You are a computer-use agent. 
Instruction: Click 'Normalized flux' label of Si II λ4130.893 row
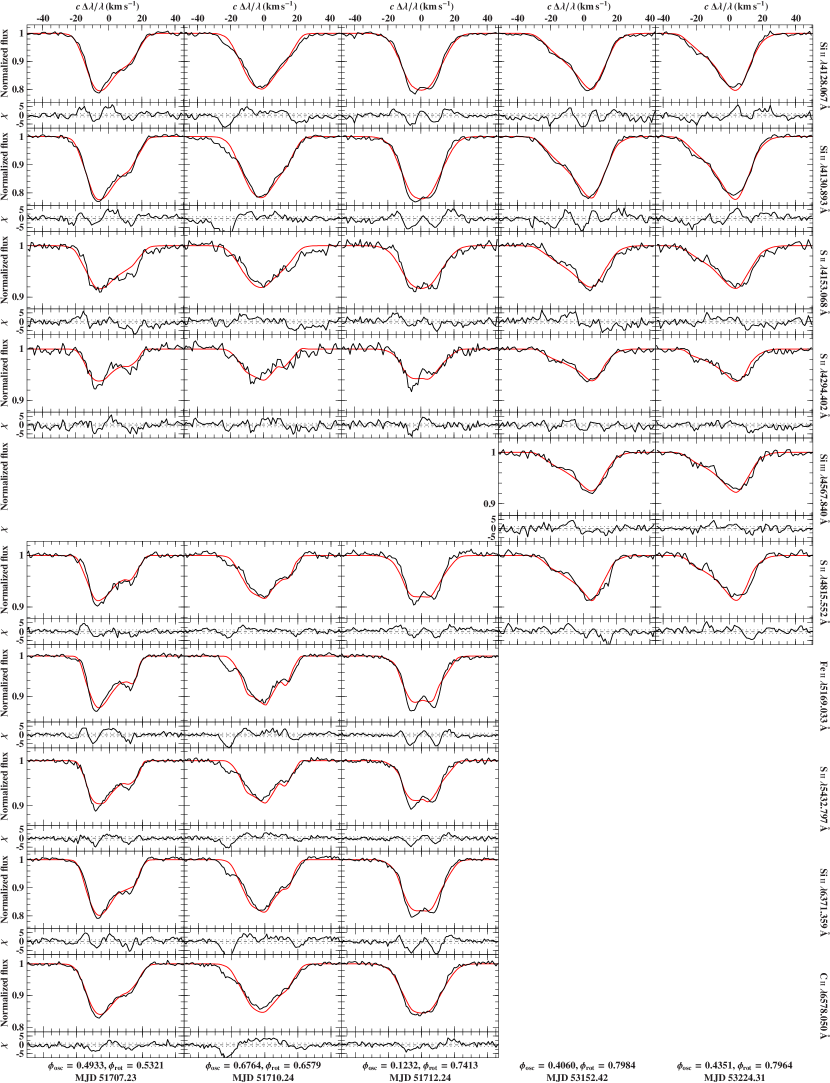[x=5, y=166]
